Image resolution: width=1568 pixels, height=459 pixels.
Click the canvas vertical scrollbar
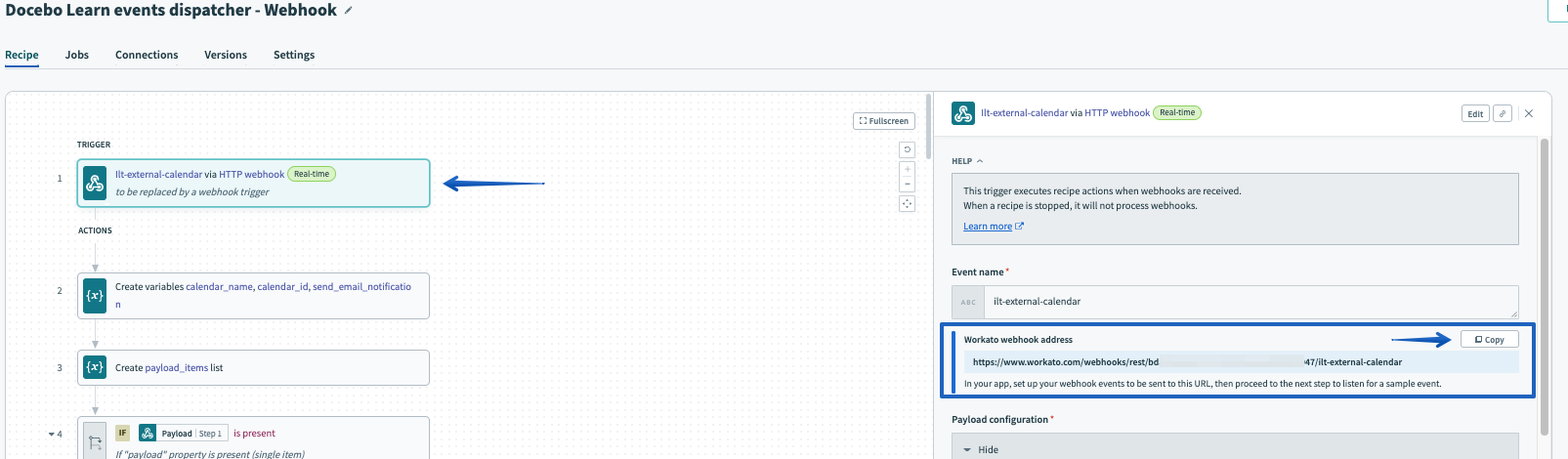(x=929, y=127)
